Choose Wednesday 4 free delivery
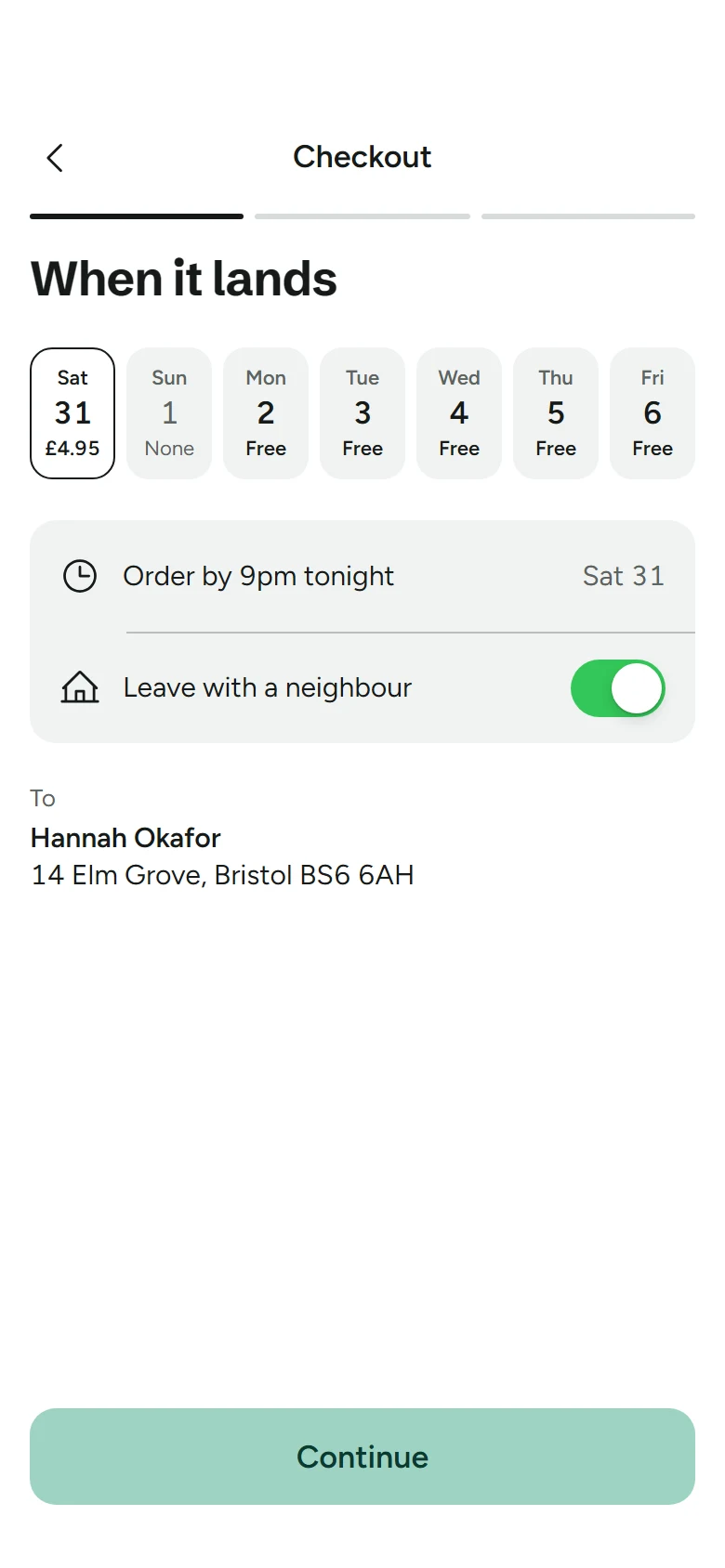Viewport: 725px width, 1568px height. [459, 413]
